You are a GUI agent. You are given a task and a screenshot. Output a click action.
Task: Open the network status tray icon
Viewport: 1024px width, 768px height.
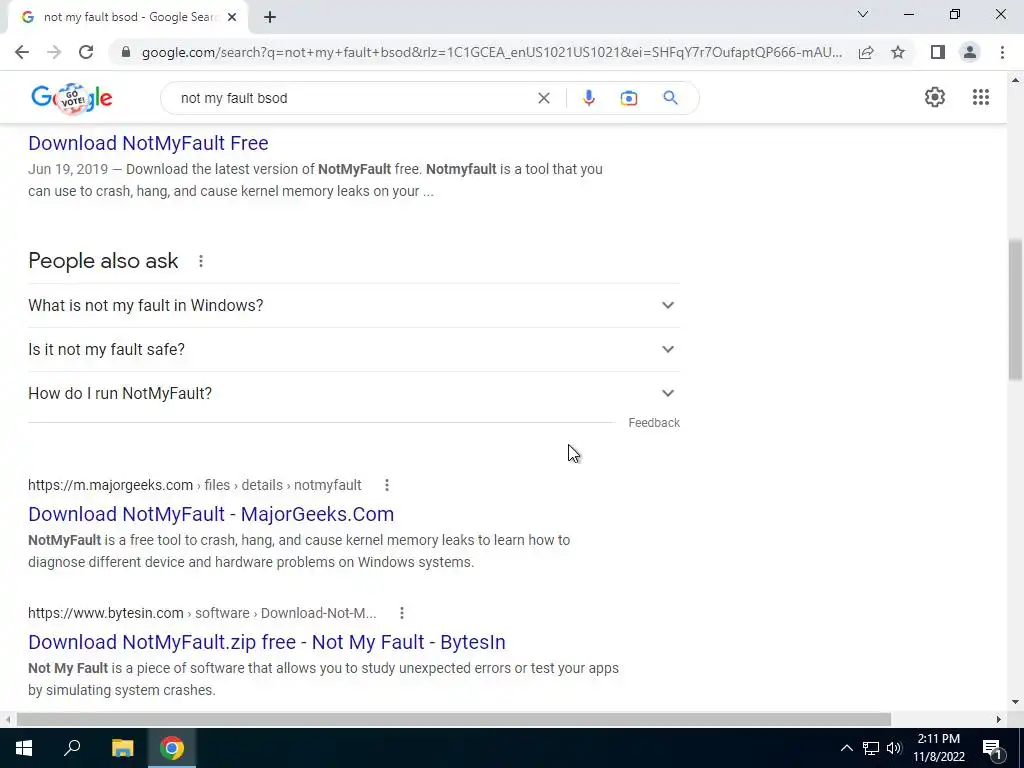tap(871, 748)
